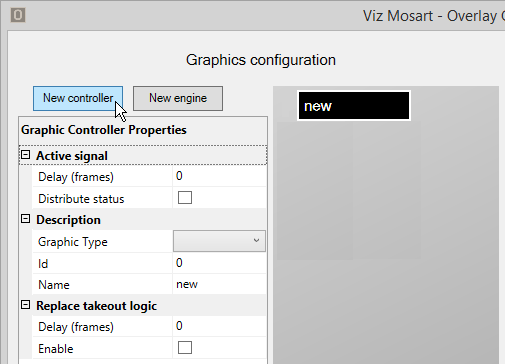Select the Graphic Type property row label
Viewport: 505px width, 364px height.
tap(73, 242)
